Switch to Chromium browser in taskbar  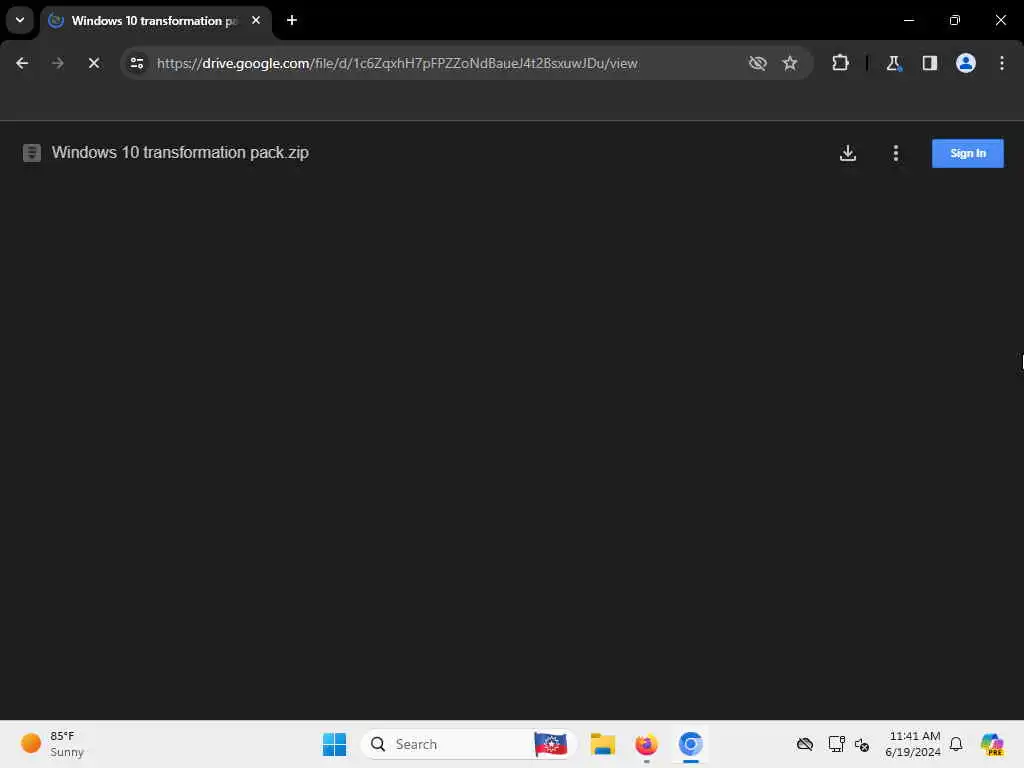point(690,744)
